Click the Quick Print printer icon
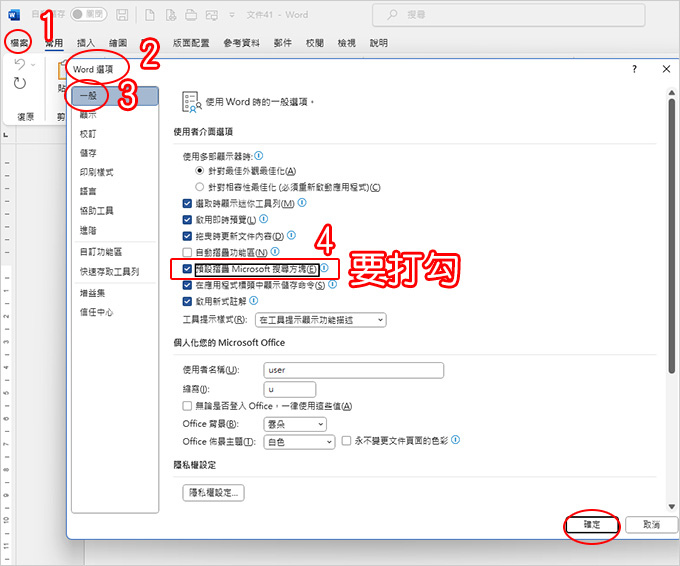The image size is (680, 566). 191,15
